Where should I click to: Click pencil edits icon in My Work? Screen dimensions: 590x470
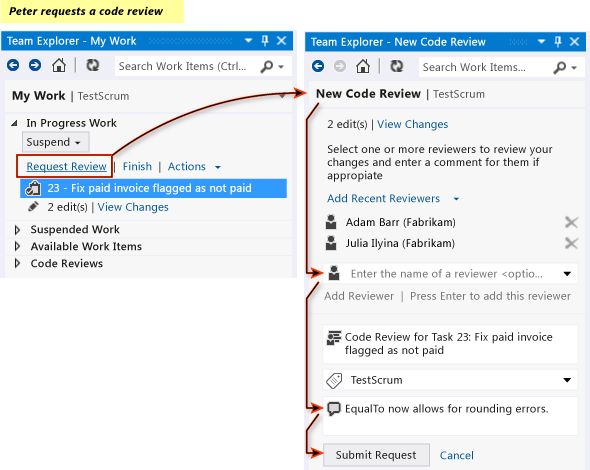click(x=33, y=206)
